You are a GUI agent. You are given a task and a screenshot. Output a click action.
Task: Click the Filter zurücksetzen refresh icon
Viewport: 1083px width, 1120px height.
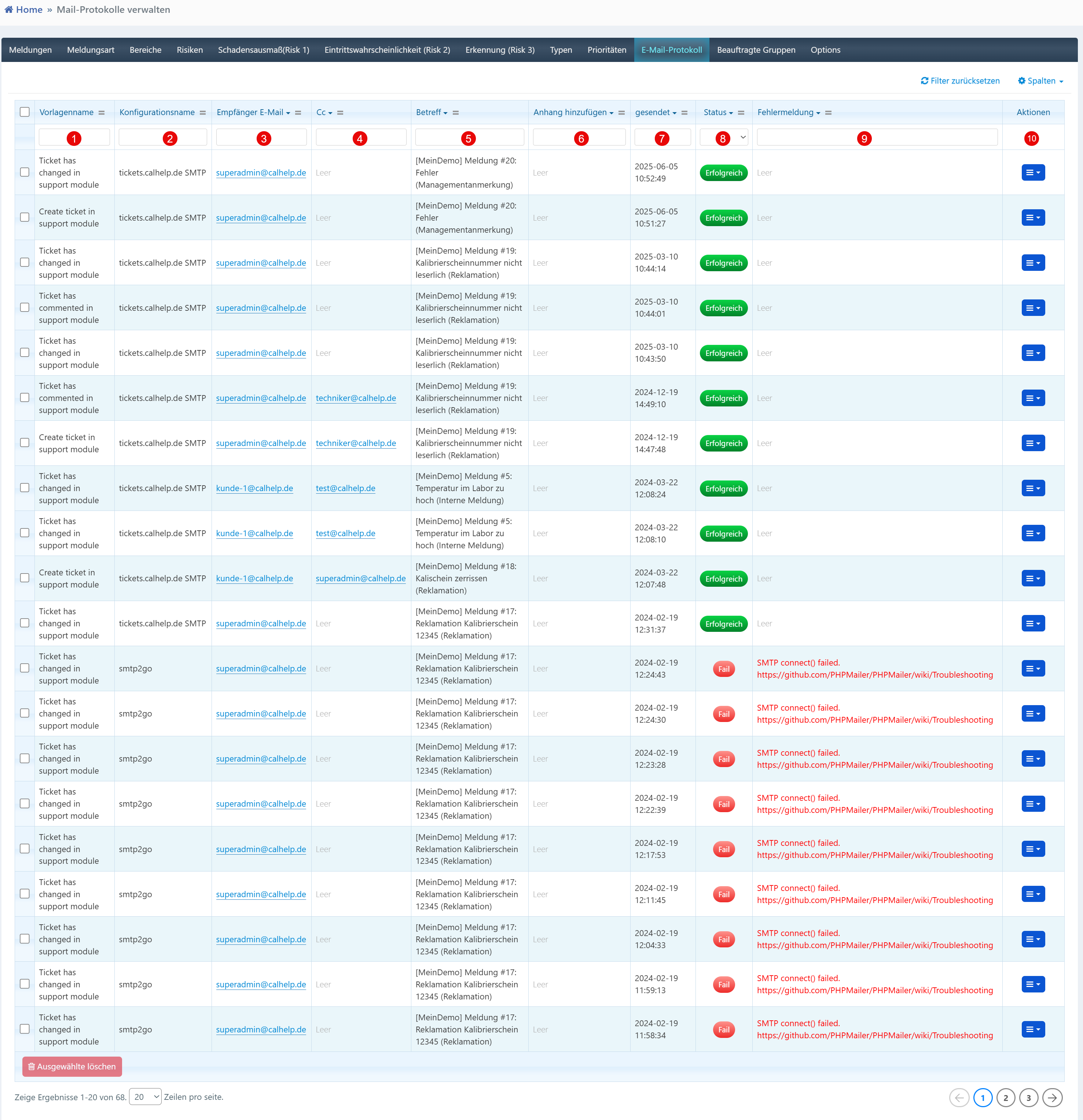point(924,81)
